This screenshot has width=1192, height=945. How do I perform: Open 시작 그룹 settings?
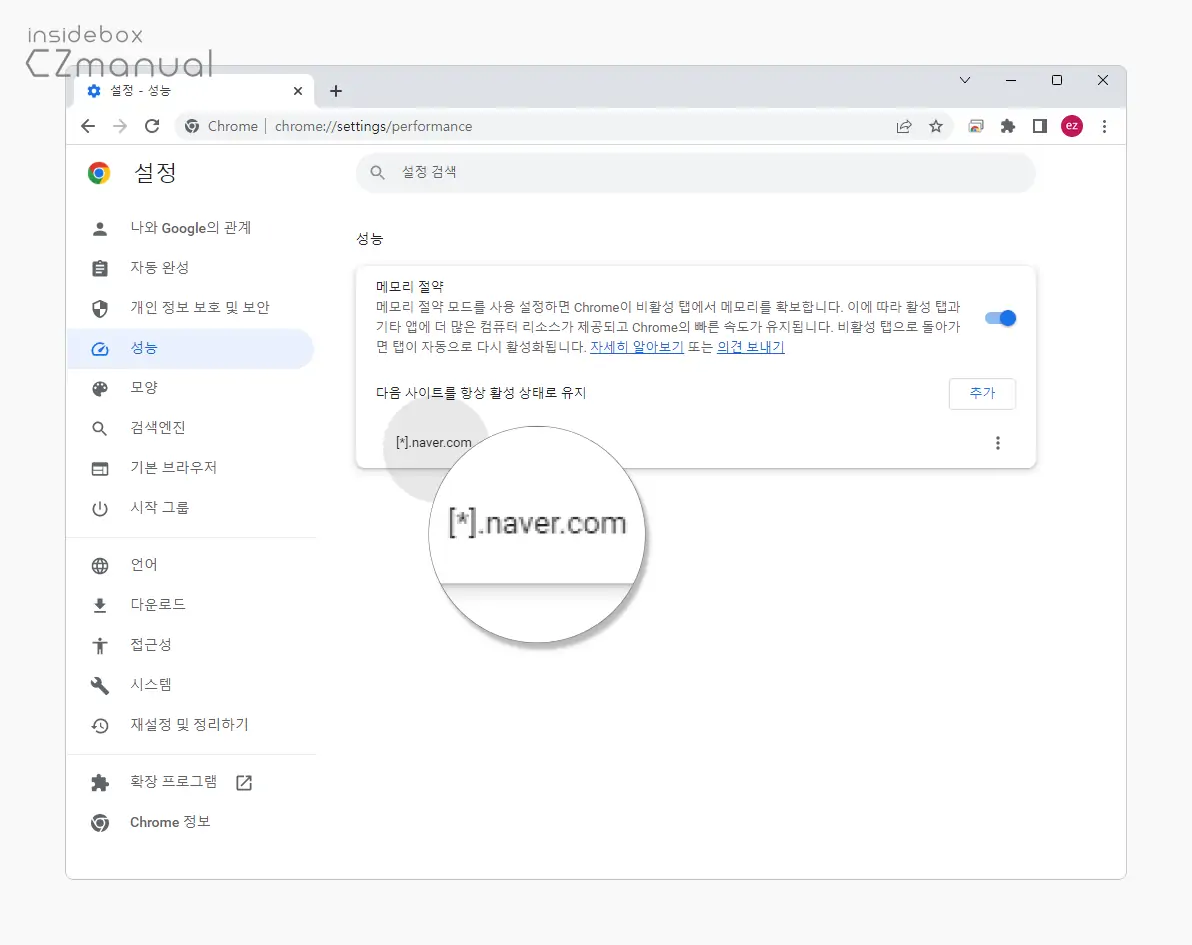pos(190,508)
